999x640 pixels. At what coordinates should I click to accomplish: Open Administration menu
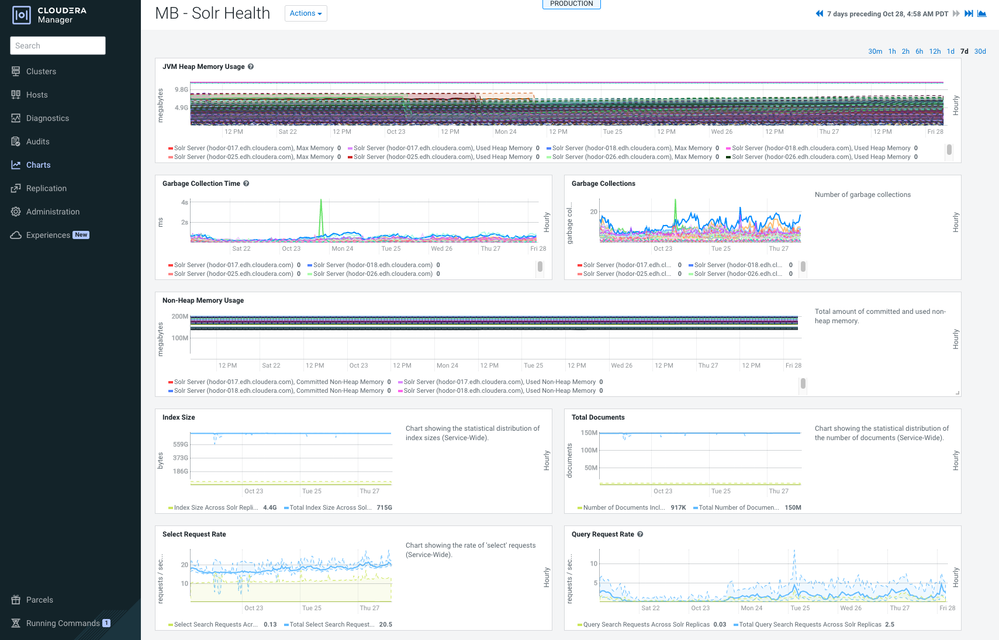(x=53, y=211)
